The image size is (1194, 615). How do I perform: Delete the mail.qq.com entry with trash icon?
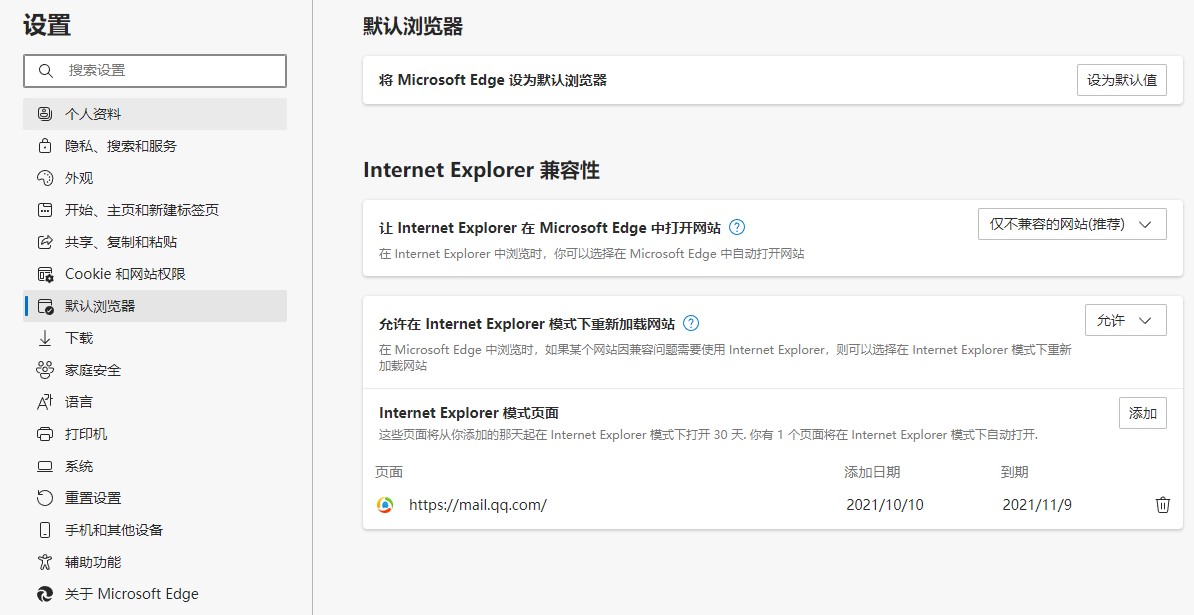point(1162,505)
